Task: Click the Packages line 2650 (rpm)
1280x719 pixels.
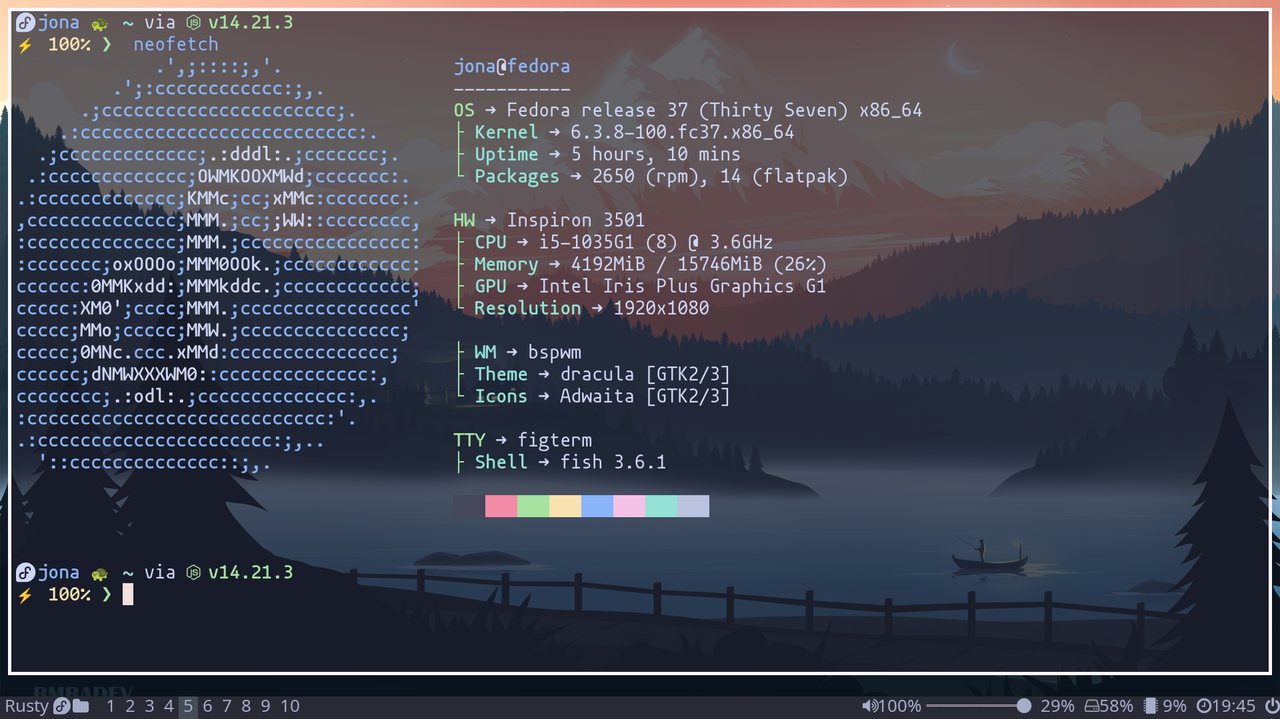Action: coord(651,177)
